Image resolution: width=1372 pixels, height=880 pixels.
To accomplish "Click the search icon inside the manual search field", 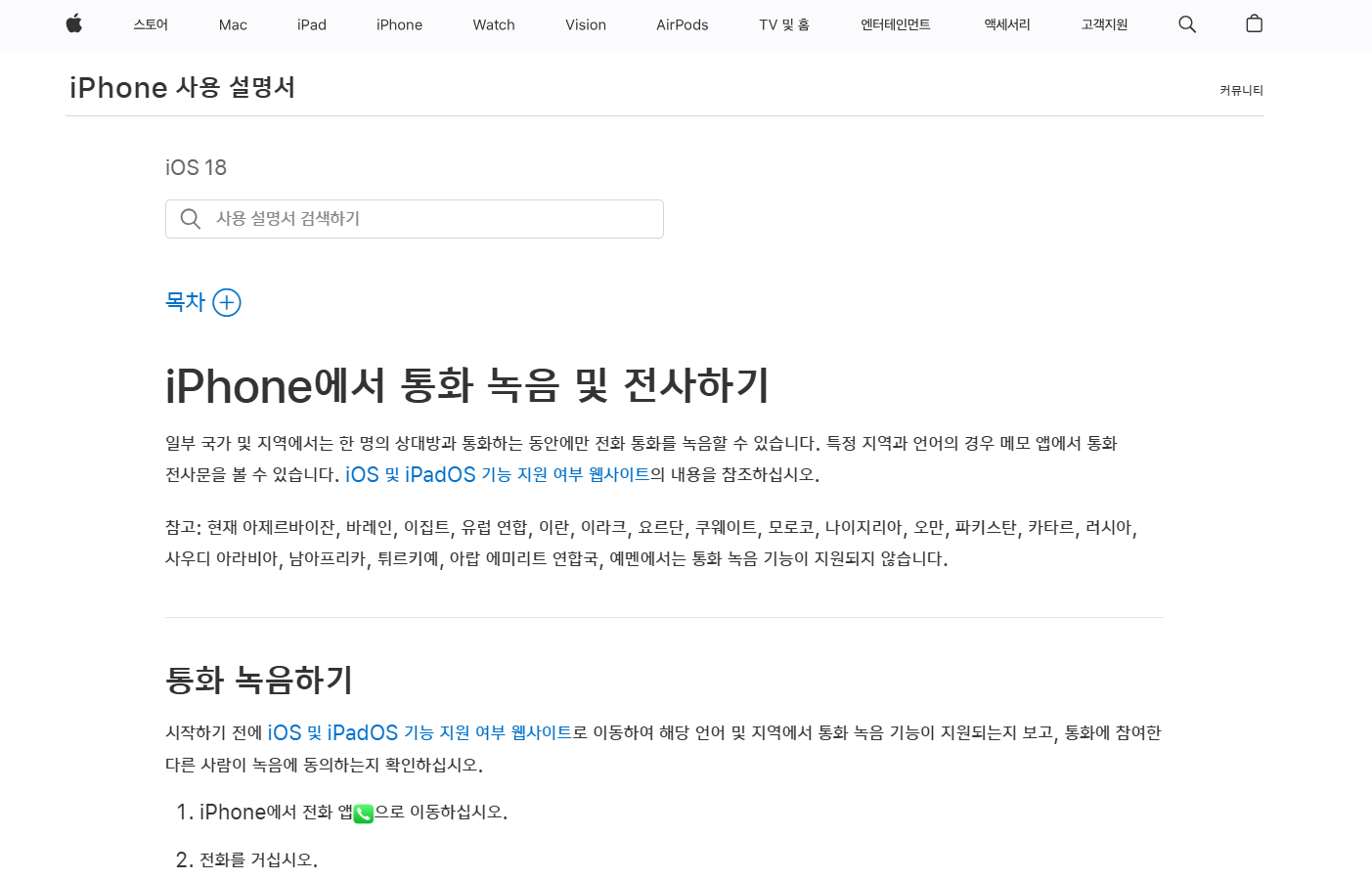I will tap(191, 218).
